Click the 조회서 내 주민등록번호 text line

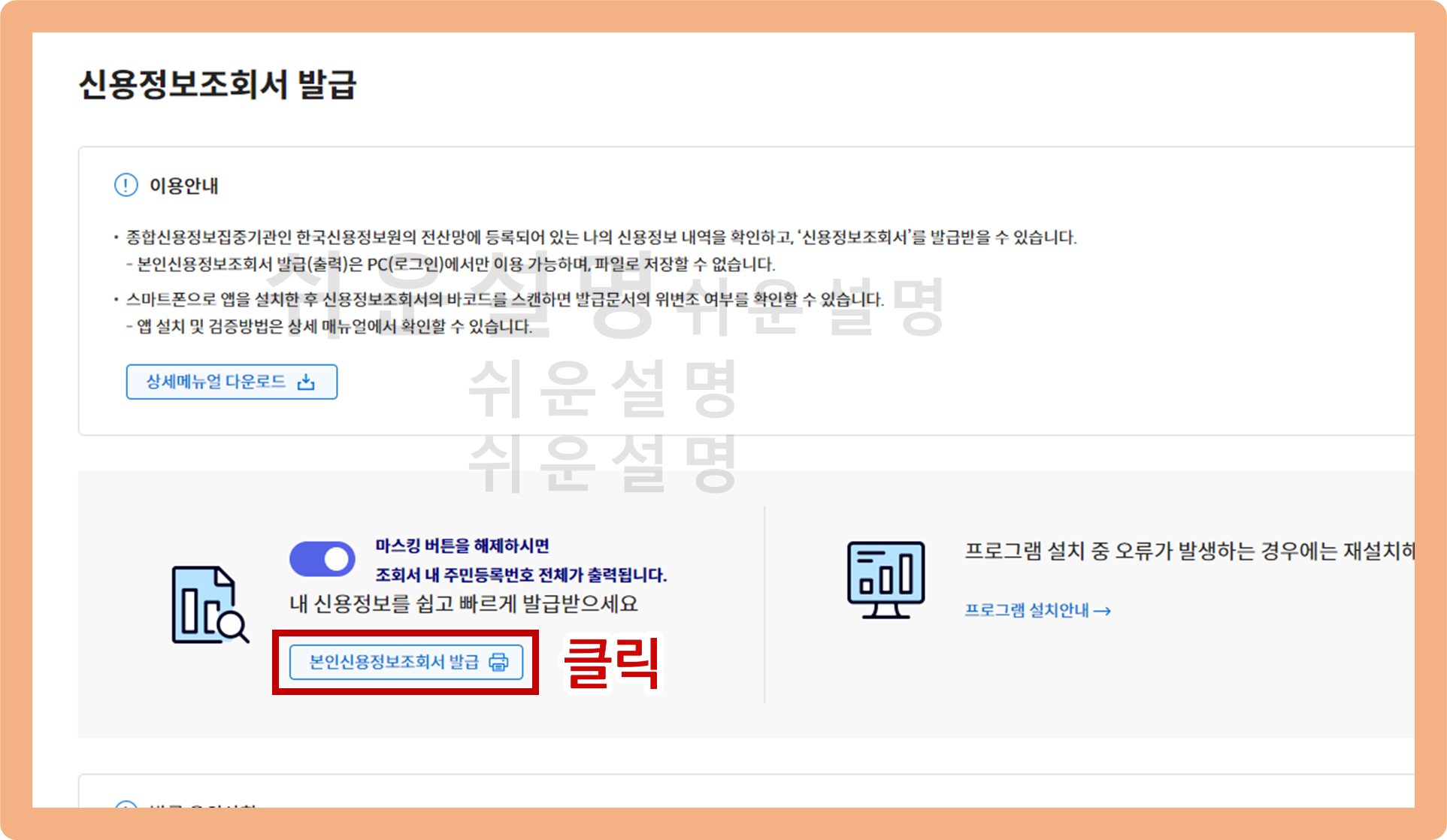click(521, 575)
